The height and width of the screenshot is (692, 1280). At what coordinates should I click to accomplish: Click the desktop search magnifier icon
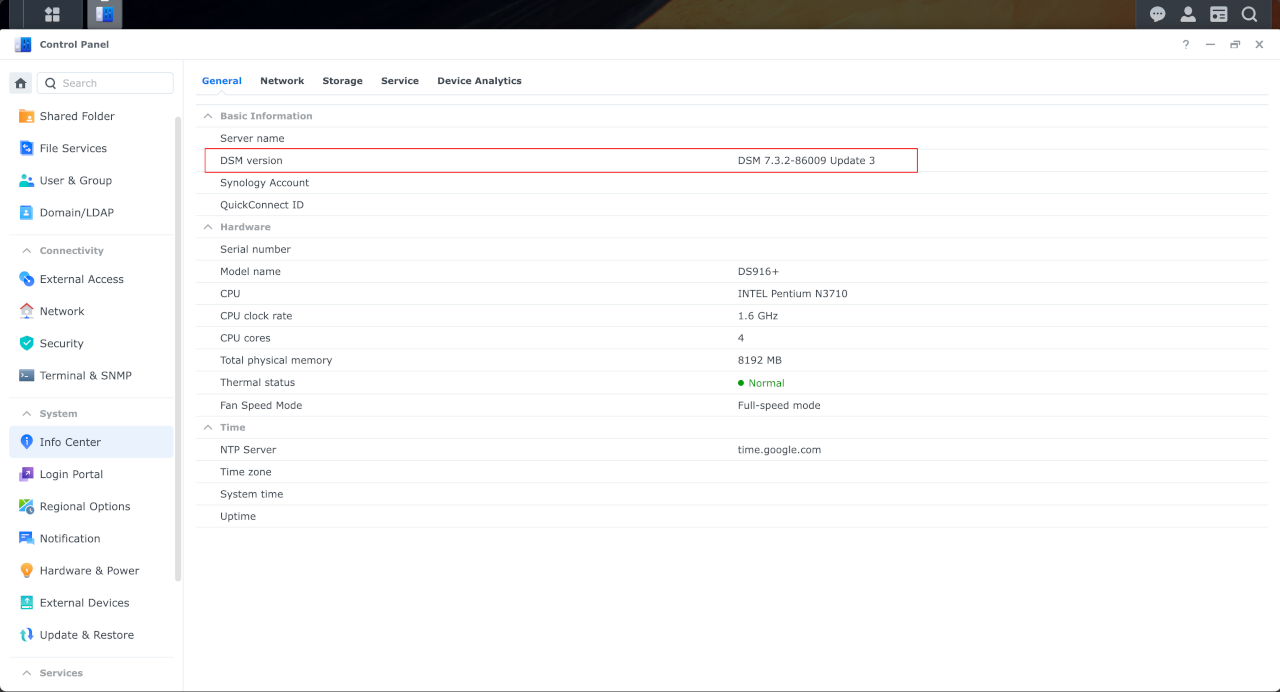(1249, 14)
